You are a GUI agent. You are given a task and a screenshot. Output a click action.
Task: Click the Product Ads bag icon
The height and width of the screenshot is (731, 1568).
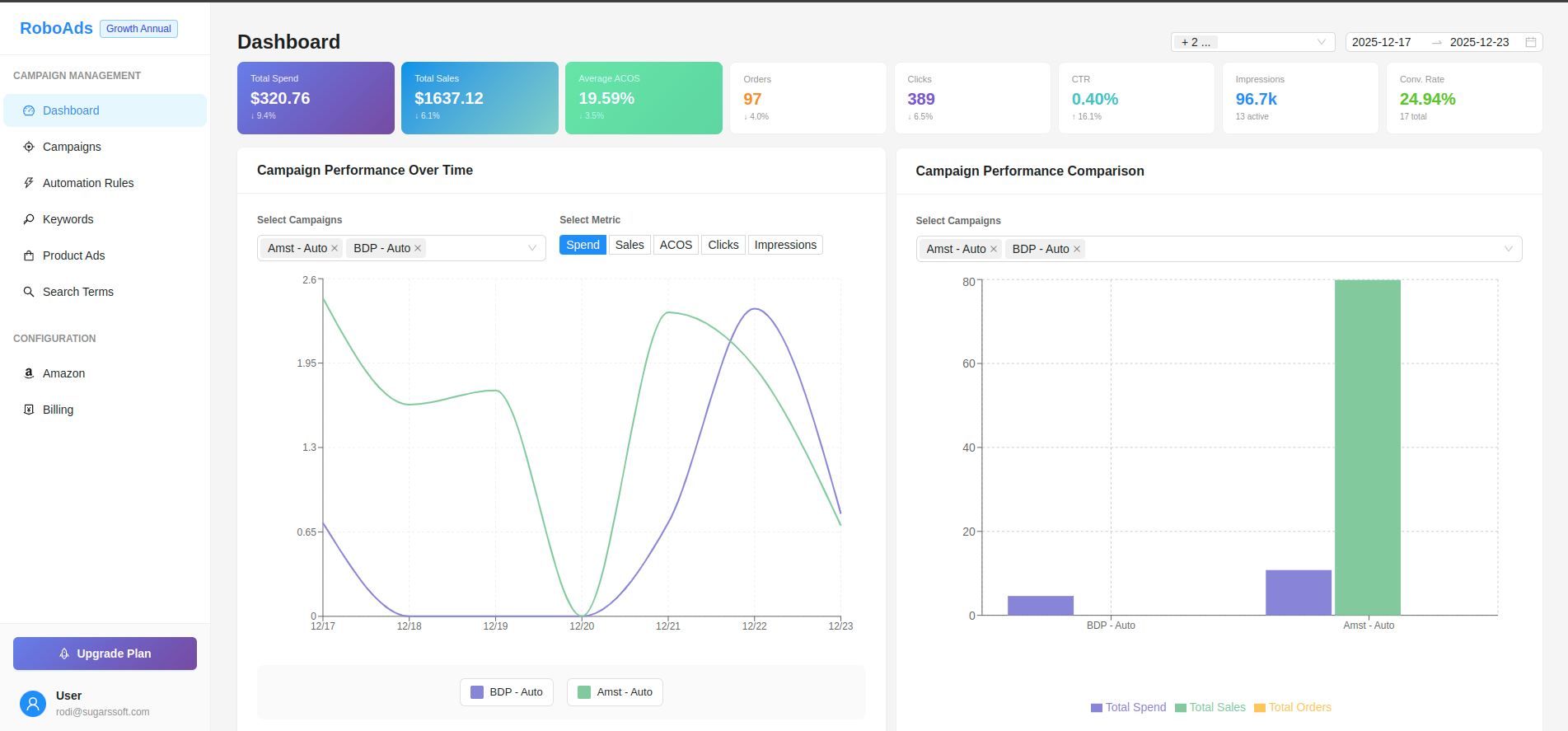(x=29, y=255)
